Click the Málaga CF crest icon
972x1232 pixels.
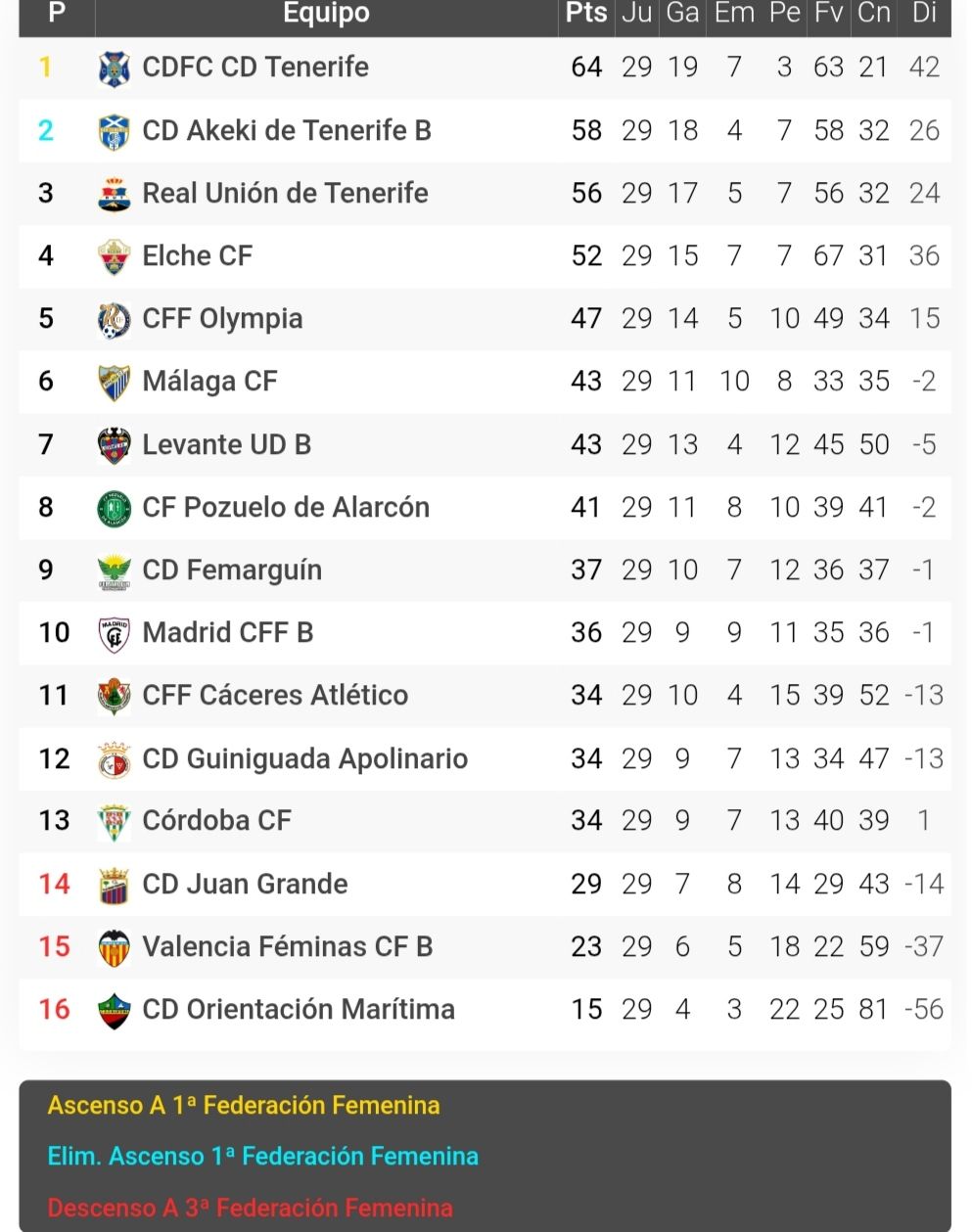click(115, 382)
